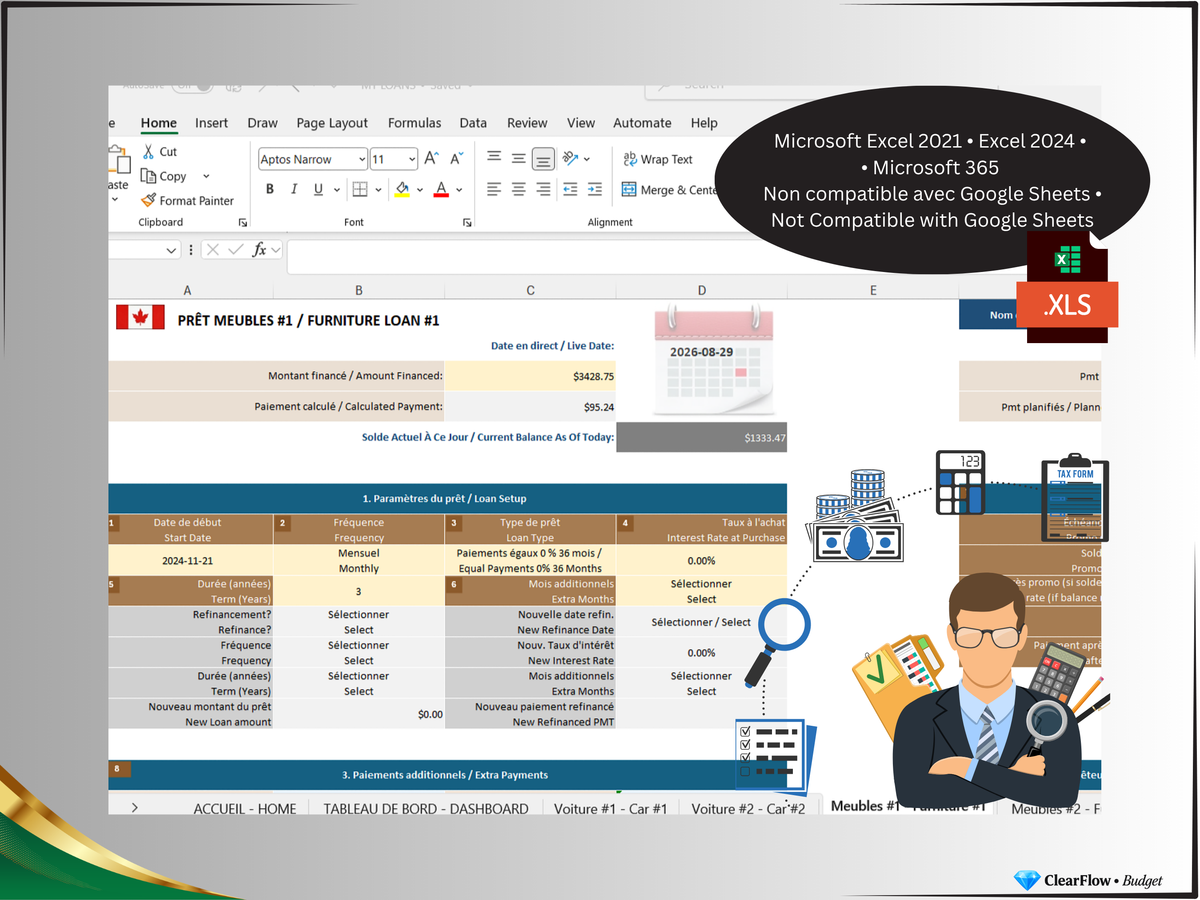Activate the Format Painter brush
Screen dimensions: 1200x900
148,200
